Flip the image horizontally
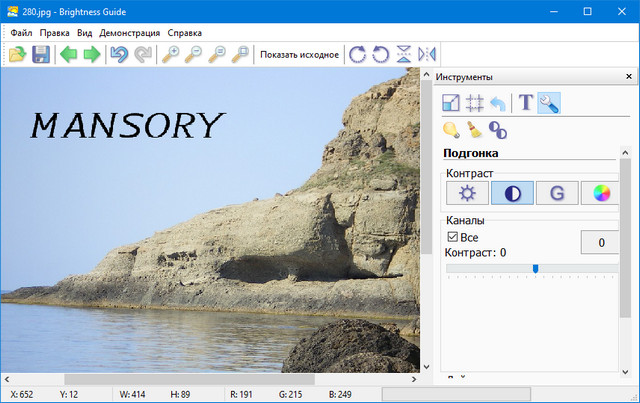640x403 pixels. pyautogui.click(x=427, y=54)
